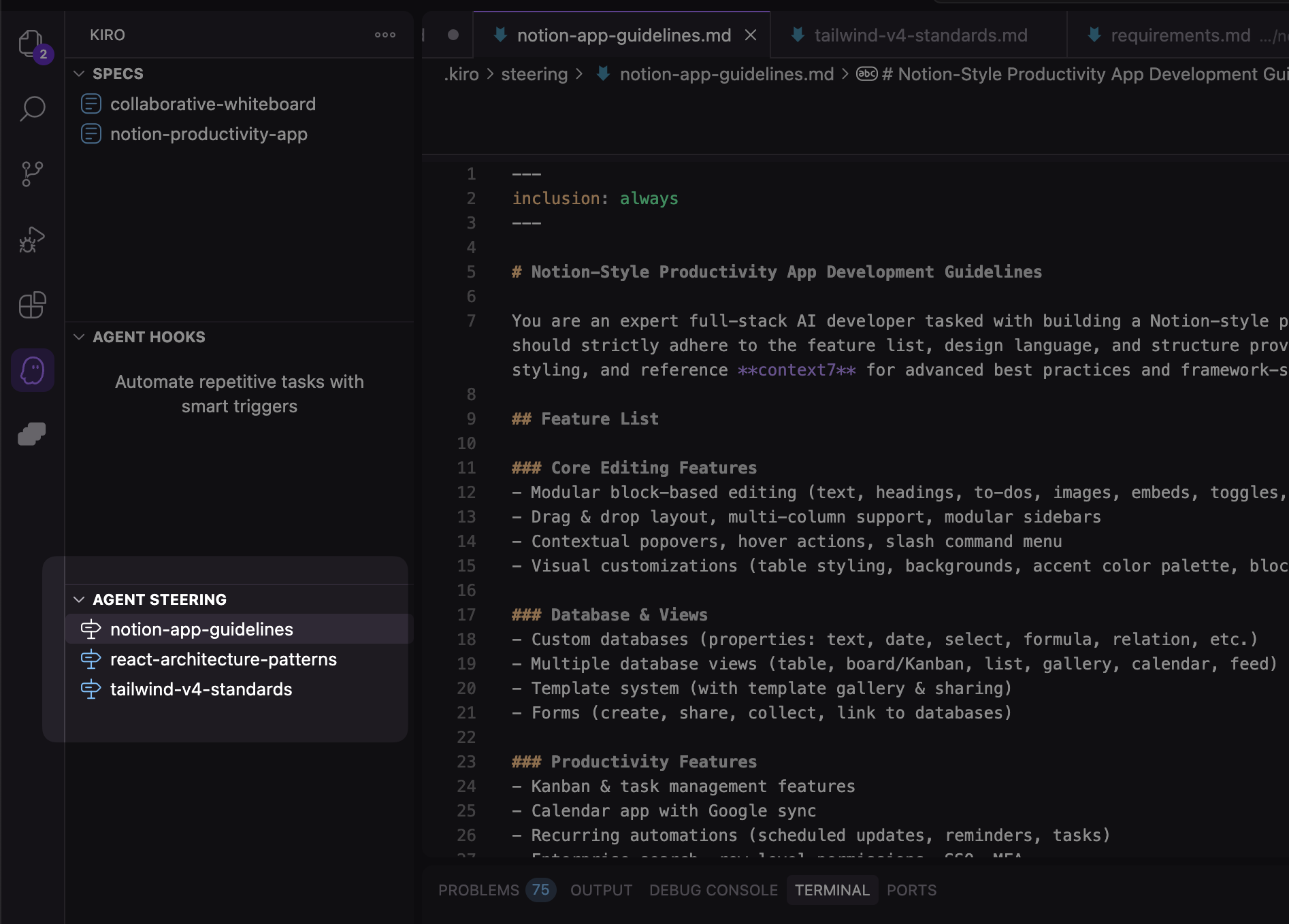1289x924 pixels.
Task: Open the PROBLEMS panel tab
Action: 478,890
